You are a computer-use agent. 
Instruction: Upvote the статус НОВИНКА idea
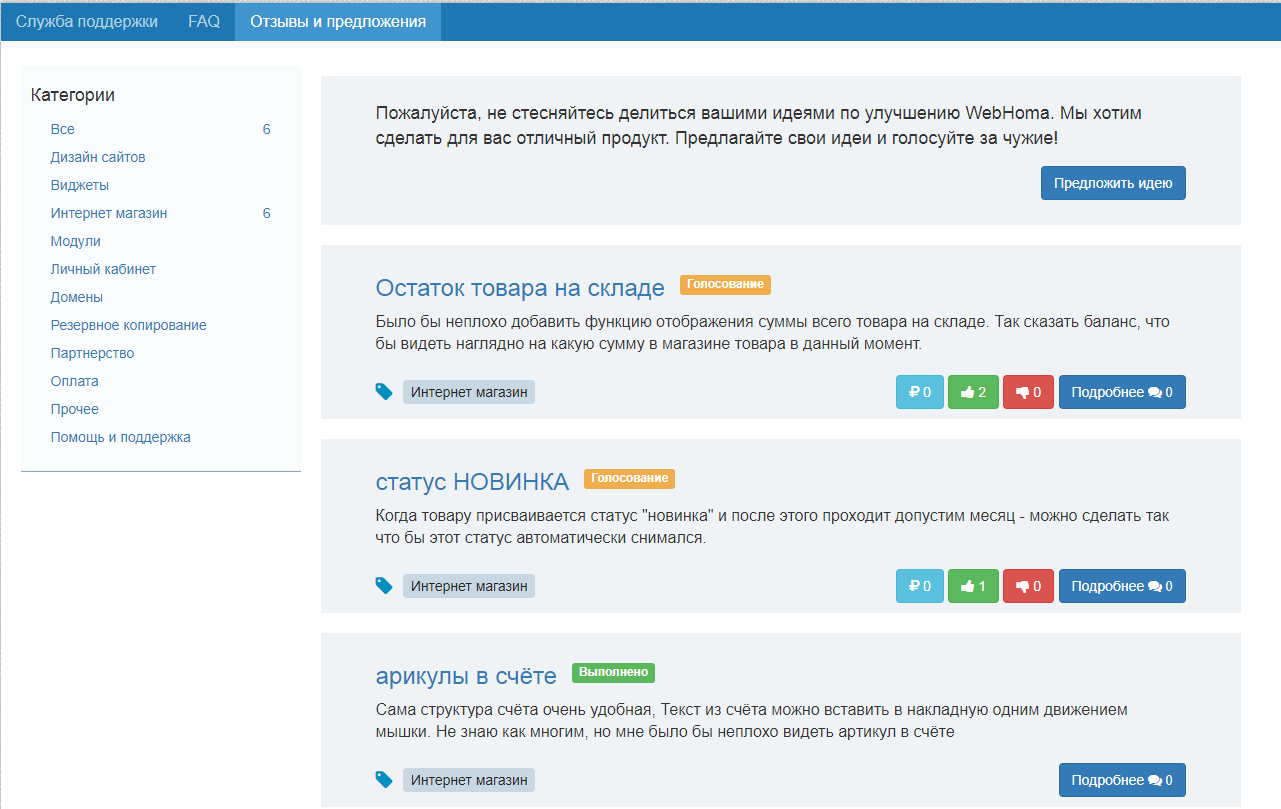(973, 586)
